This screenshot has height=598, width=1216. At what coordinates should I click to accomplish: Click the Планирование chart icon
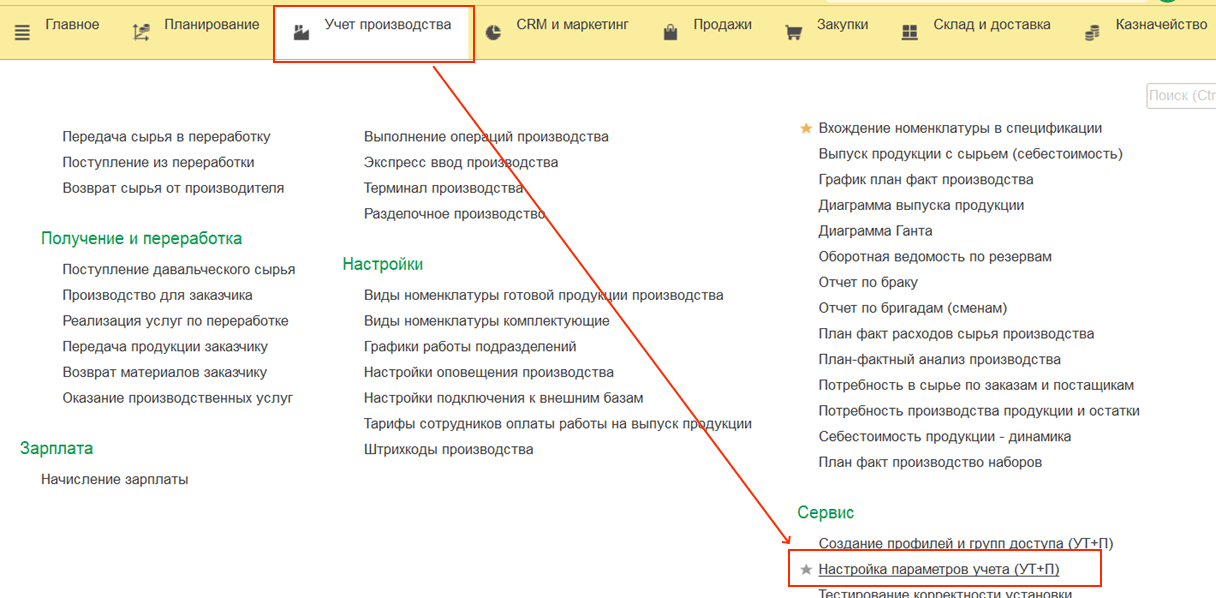coord(141,32)
